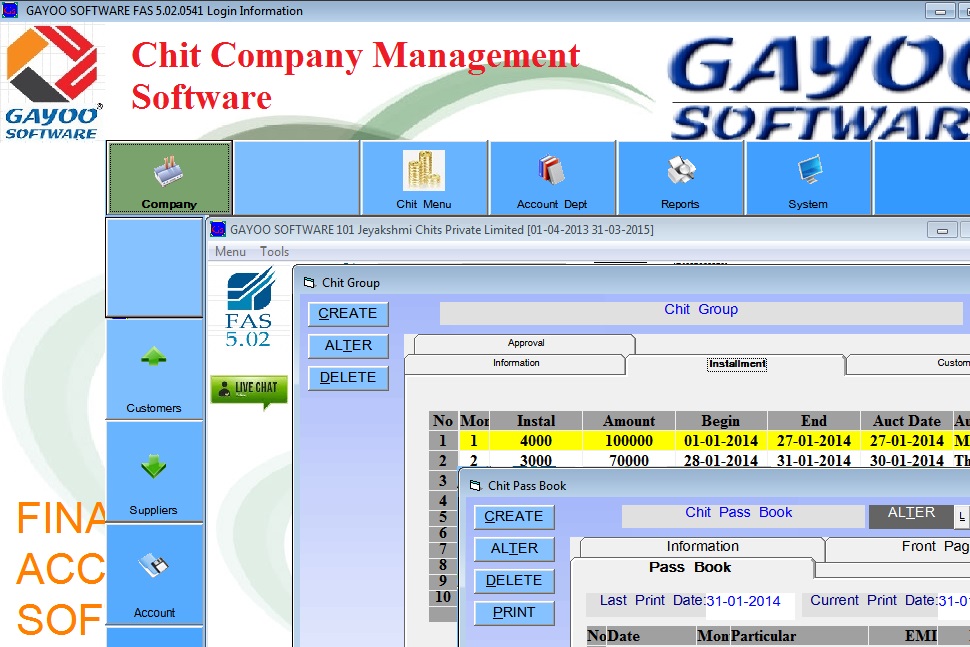Click Begin date 28-01-2014 cell
The image size is (970, 647).
pos(721,461)
